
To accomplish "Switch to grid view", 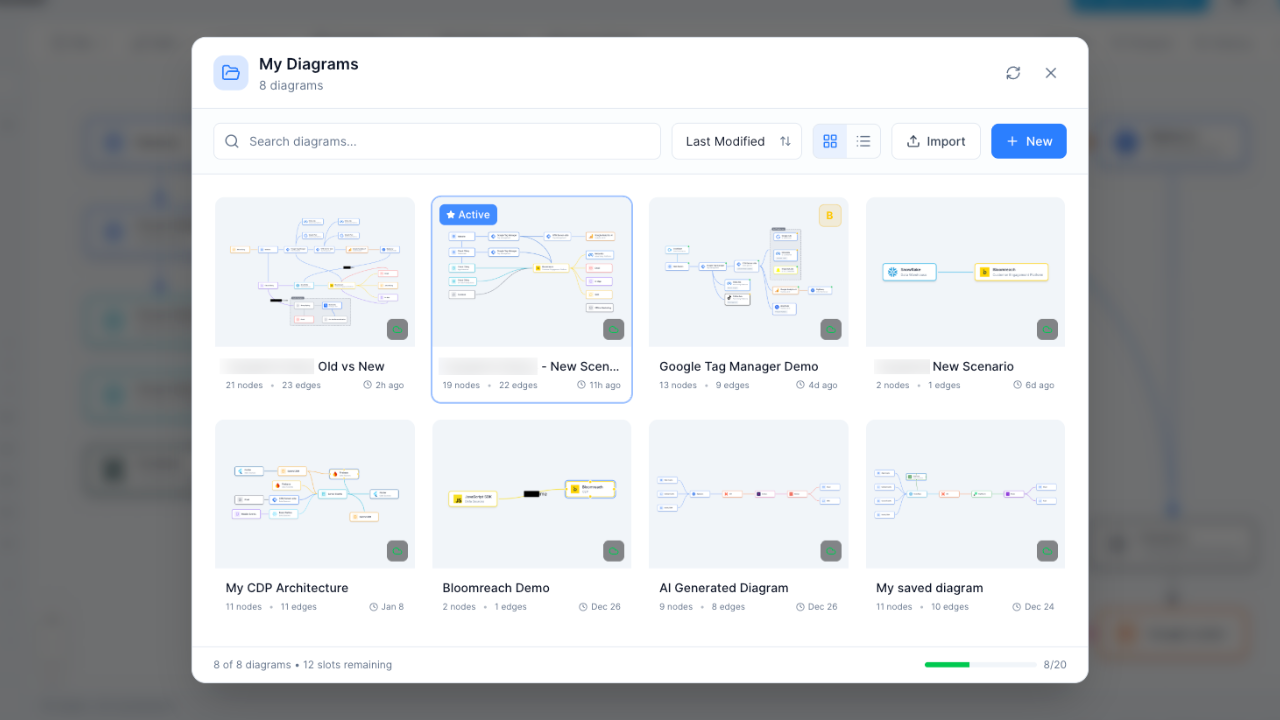I will pos(830,141).
